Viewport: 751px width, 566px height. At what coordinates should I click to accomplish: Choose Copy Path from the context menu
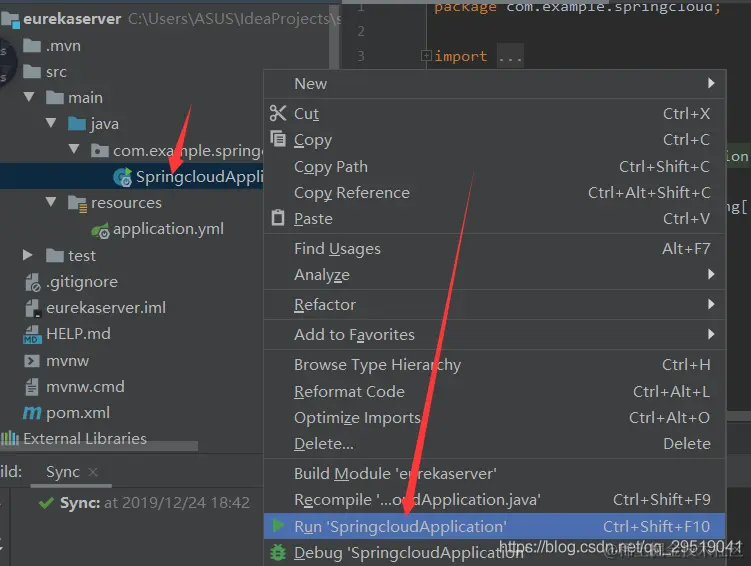coord(495,167)
